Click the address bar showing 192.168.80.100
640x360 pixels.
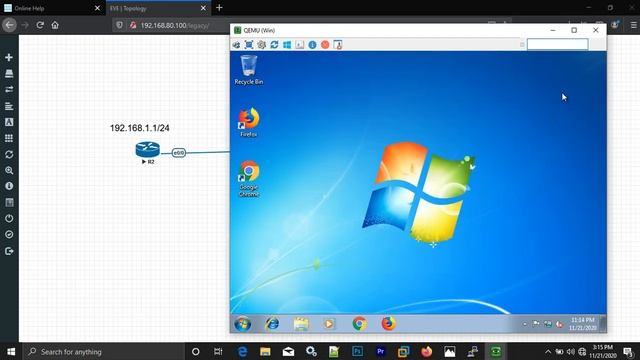point(175,25)
